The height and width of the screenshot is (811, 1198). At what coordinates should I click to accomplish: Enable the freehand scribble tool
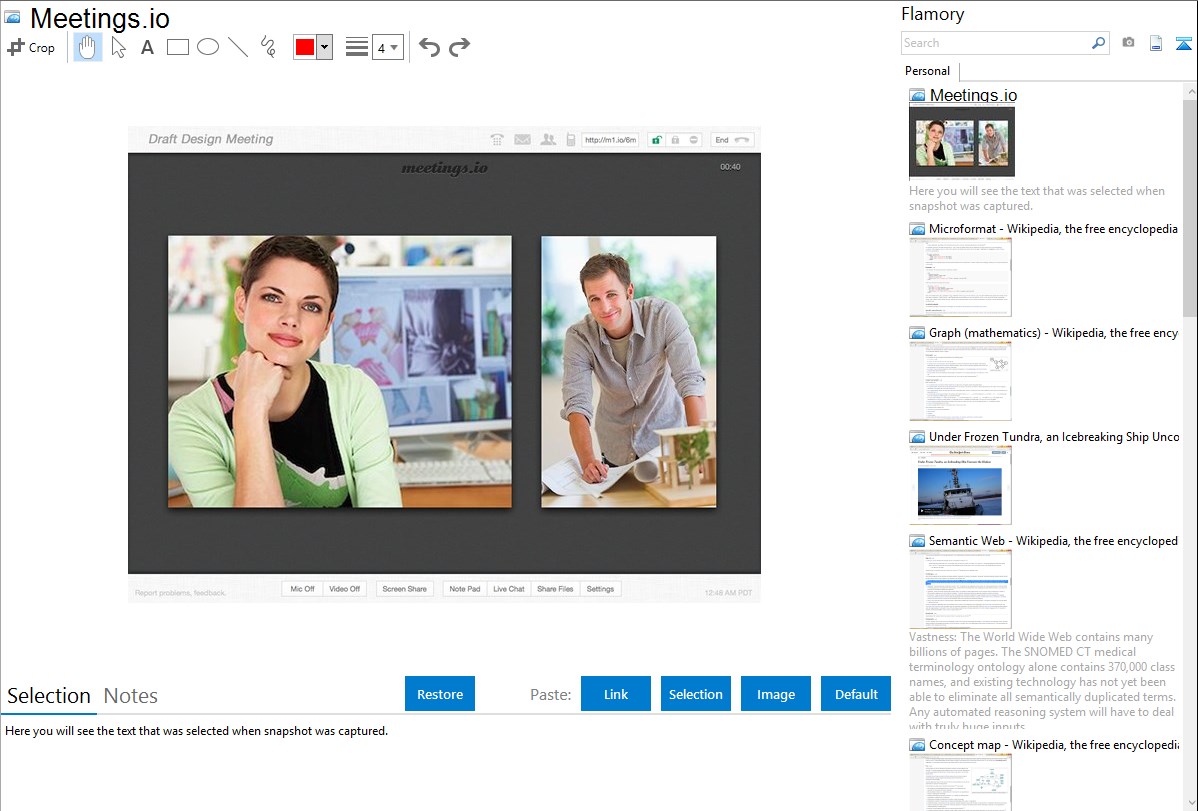tap(268, 47)
